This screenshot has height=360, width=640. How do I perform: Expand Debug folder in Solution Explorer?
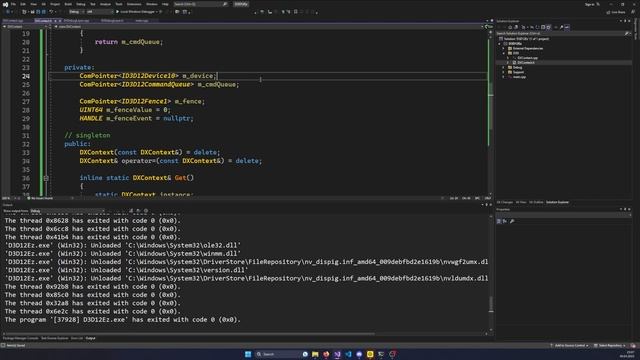(x=504, y=67)
